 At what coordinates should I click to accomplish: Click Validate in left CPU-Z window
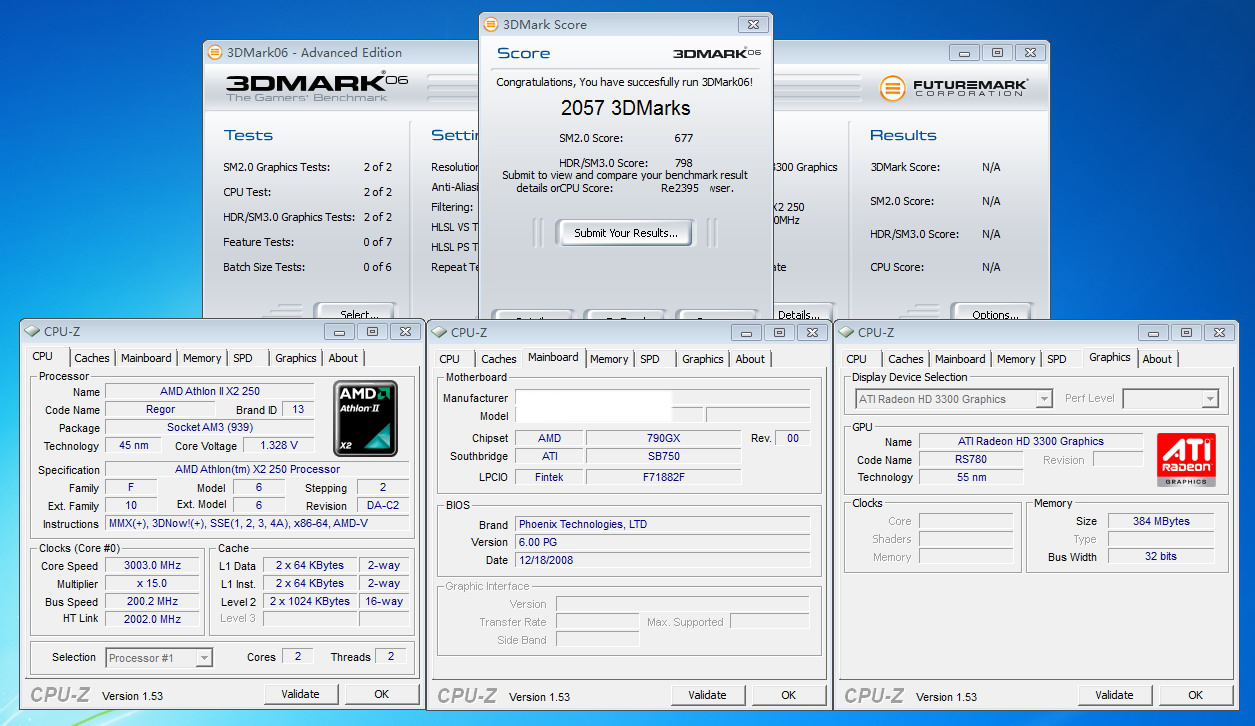(x=300, y=694)
